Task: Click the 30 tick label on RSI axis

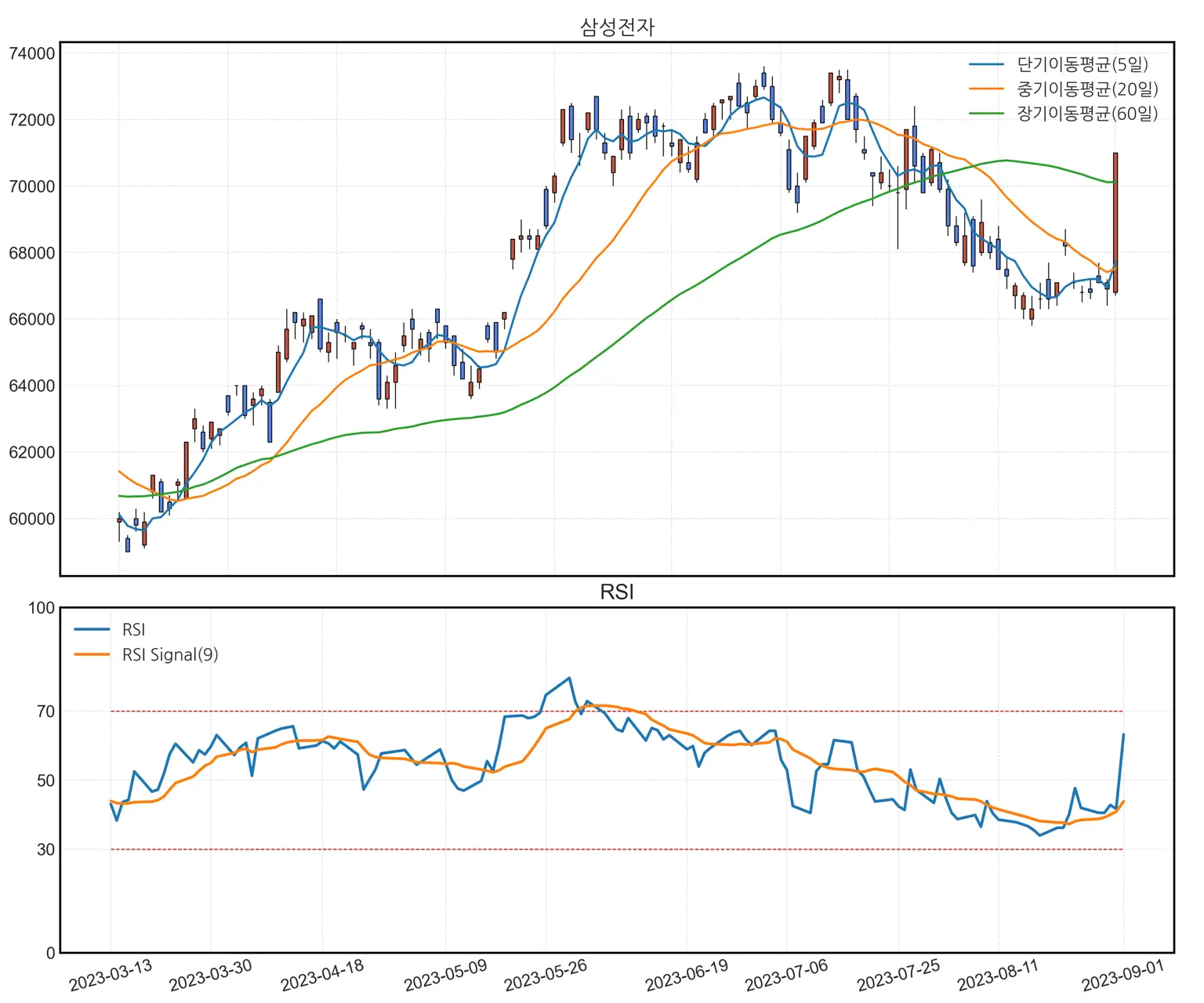Action: (45, 849)
